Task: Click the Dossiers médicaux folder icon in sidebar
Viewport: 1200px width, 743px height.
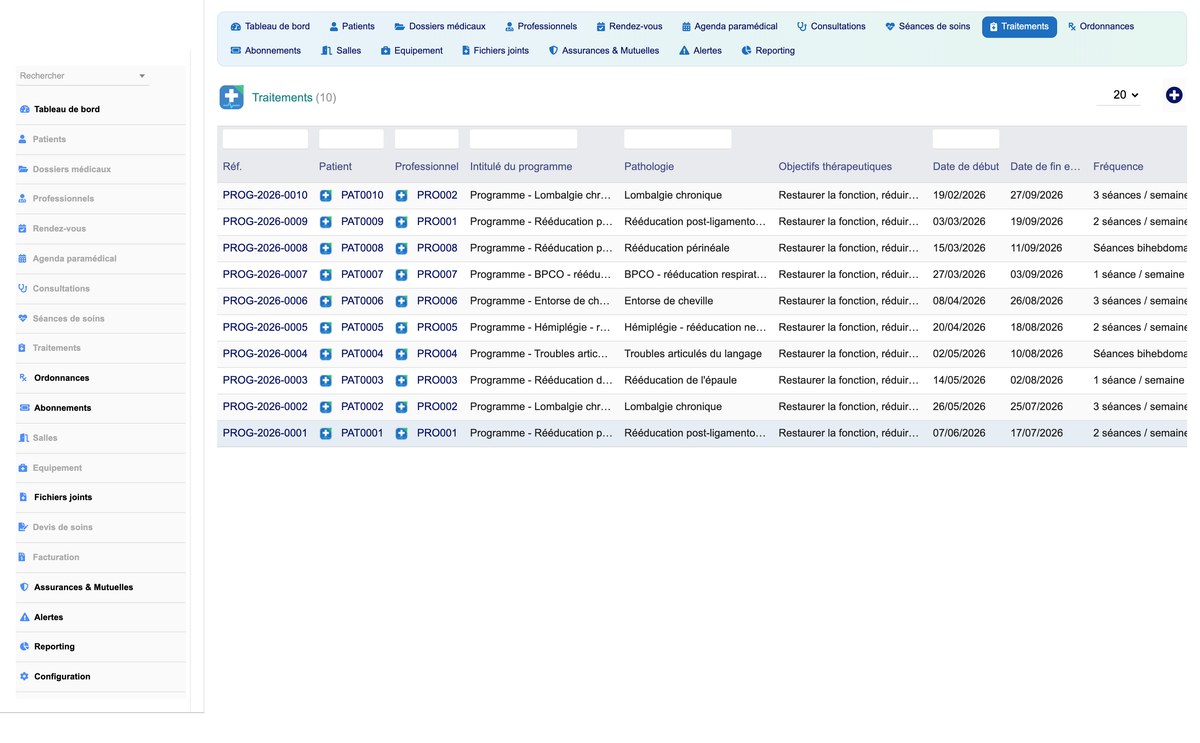Action: coord(23,169)
